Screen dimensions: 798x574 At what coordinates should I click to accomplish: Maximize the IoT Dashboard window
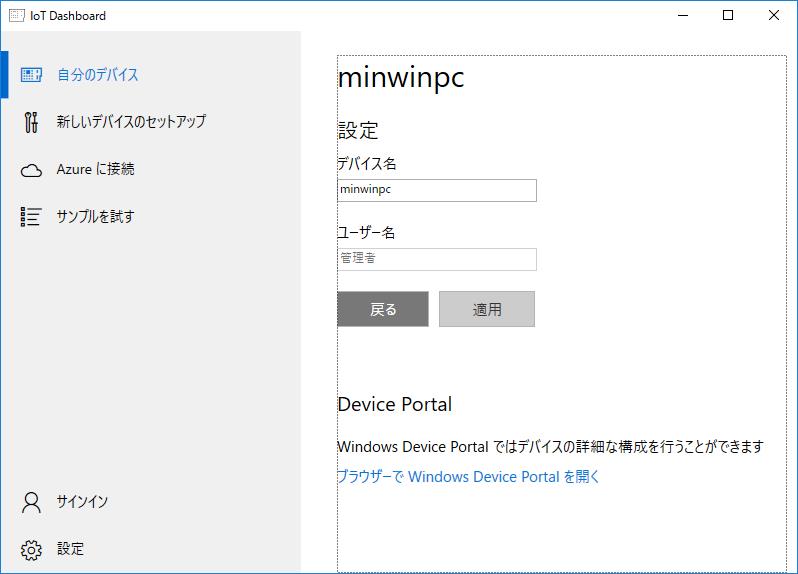tap(728, 15)
